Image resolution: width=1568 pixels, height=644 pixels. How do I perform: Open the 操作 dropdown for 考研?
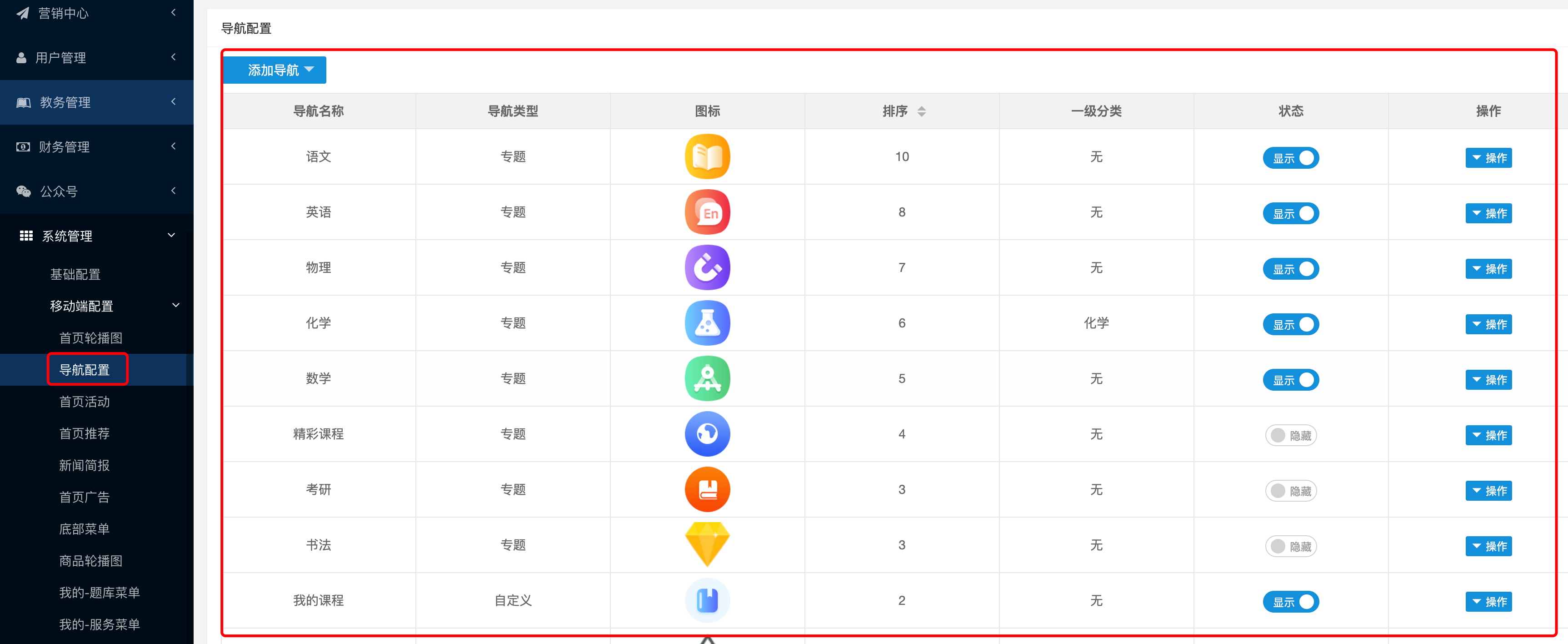pos(1488,490)
